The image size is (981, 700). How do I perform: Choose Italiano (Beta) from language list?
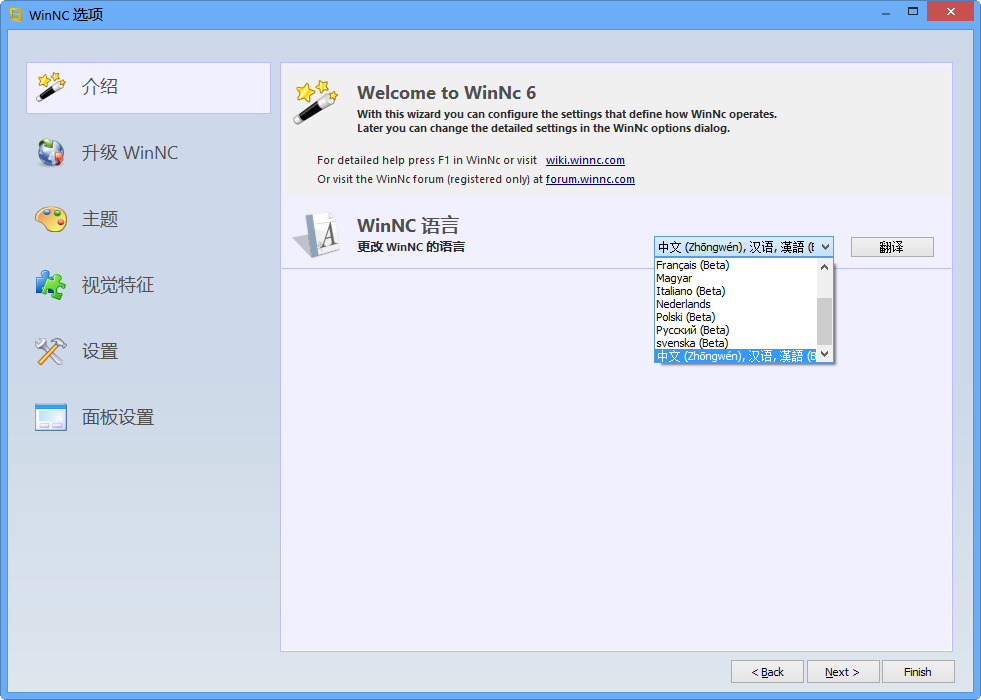coord(736,292)
